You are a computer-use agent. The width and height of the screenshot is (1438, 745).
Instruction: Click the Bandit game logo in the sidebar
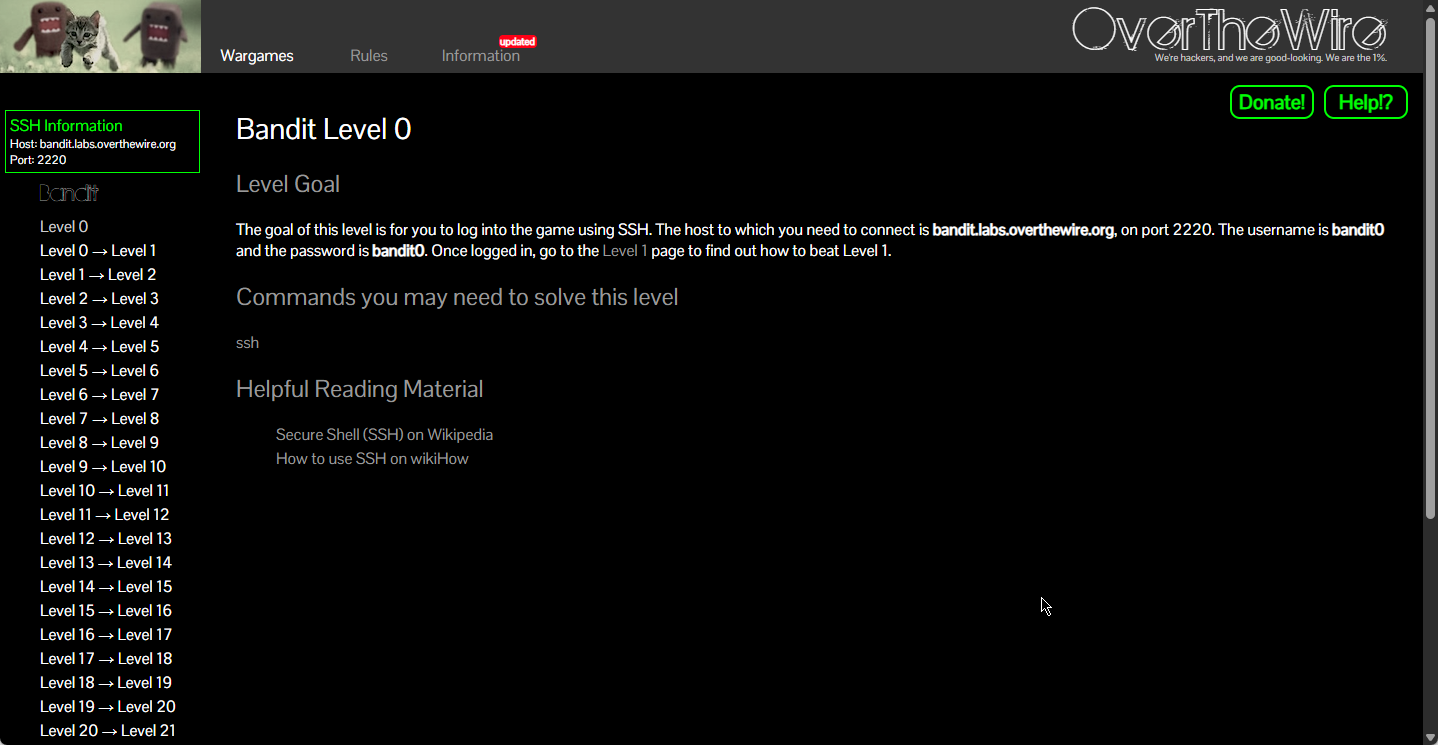(69, 193)
